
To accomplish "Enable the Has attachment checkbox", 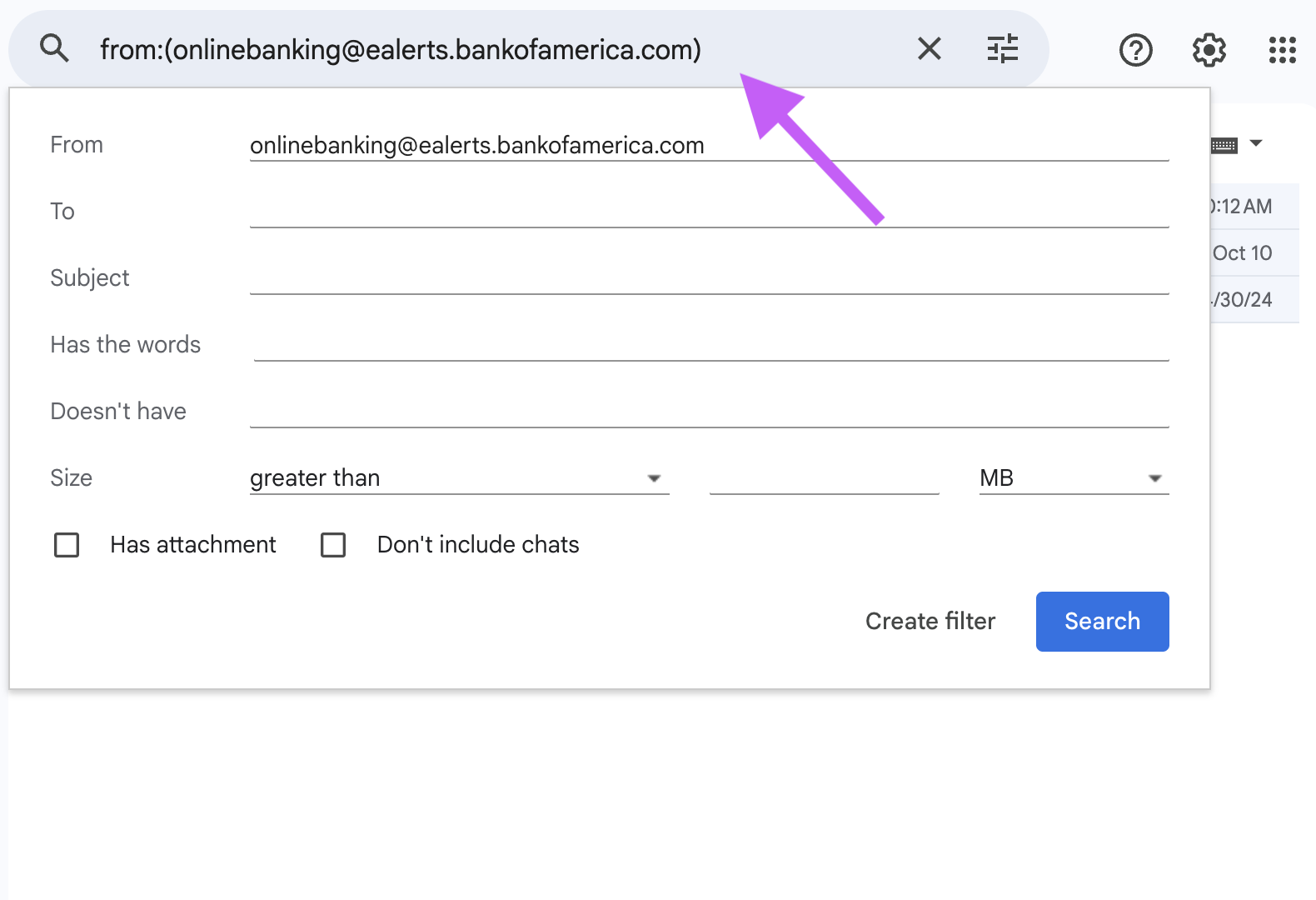I will click(67, 545).
